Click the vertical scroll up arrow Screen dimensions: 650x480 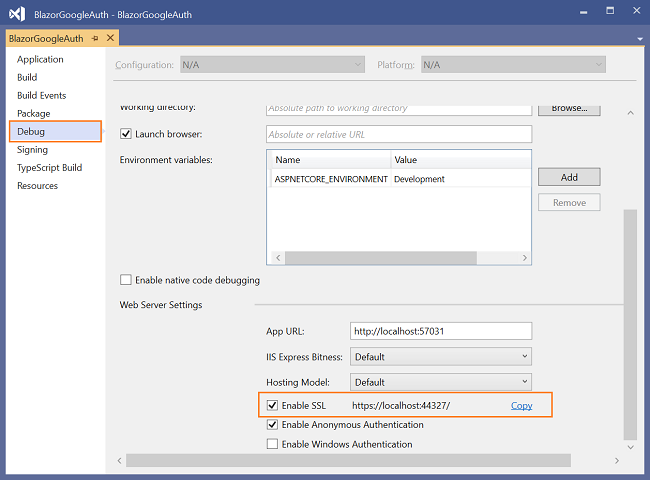[631, 113]
